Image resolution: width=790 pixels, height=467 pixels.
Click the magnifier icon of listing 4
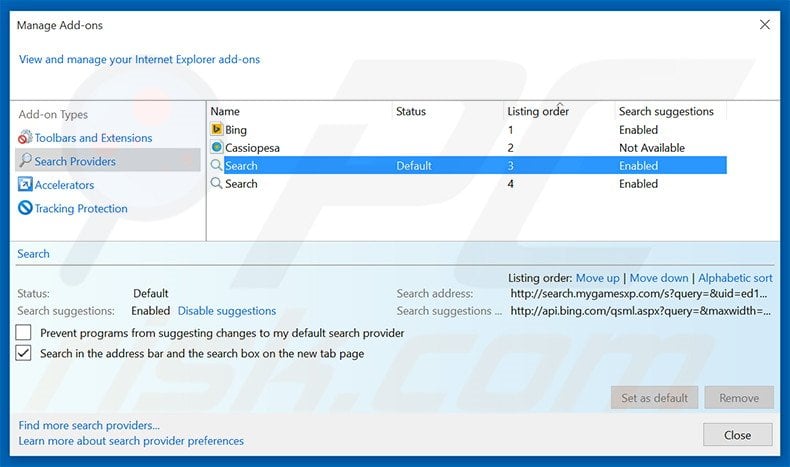pos(217,183)
